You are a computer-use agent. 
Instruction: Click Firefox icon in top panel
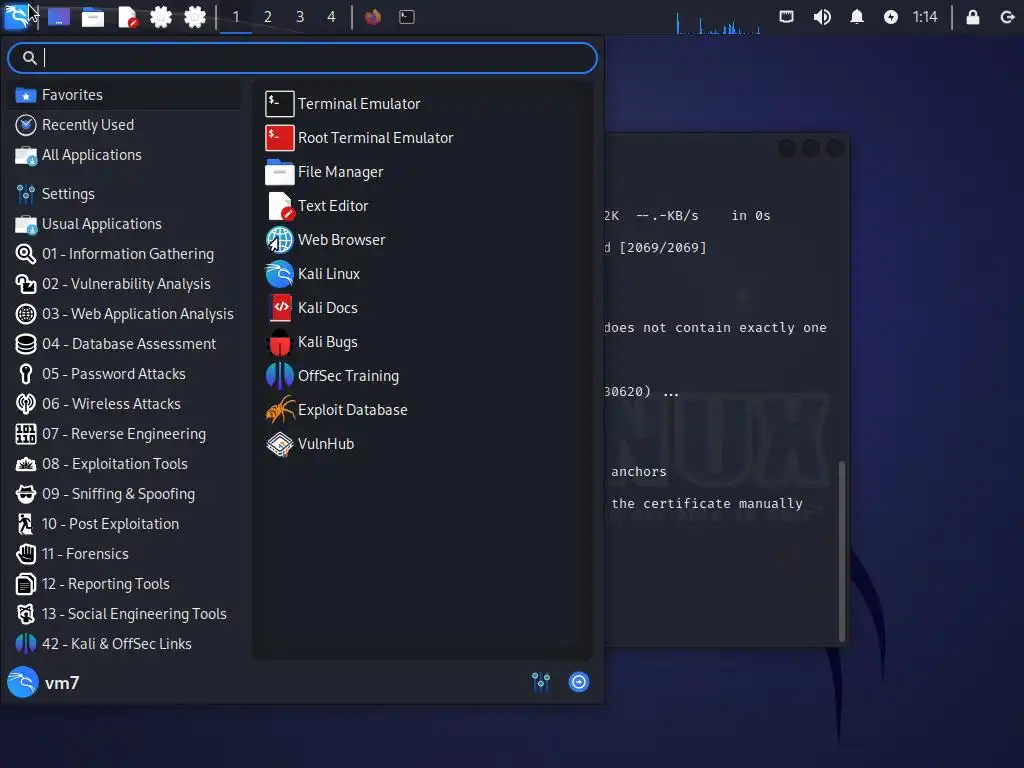pos(373,17)
